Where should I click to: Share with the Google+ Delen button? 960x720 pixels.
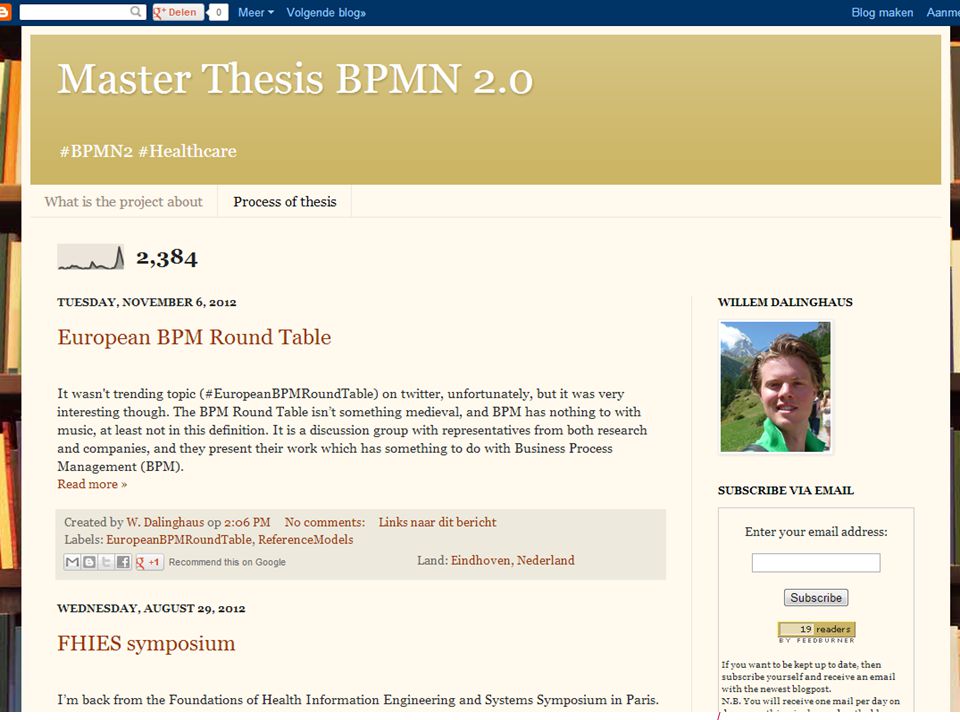coord(178,12)
